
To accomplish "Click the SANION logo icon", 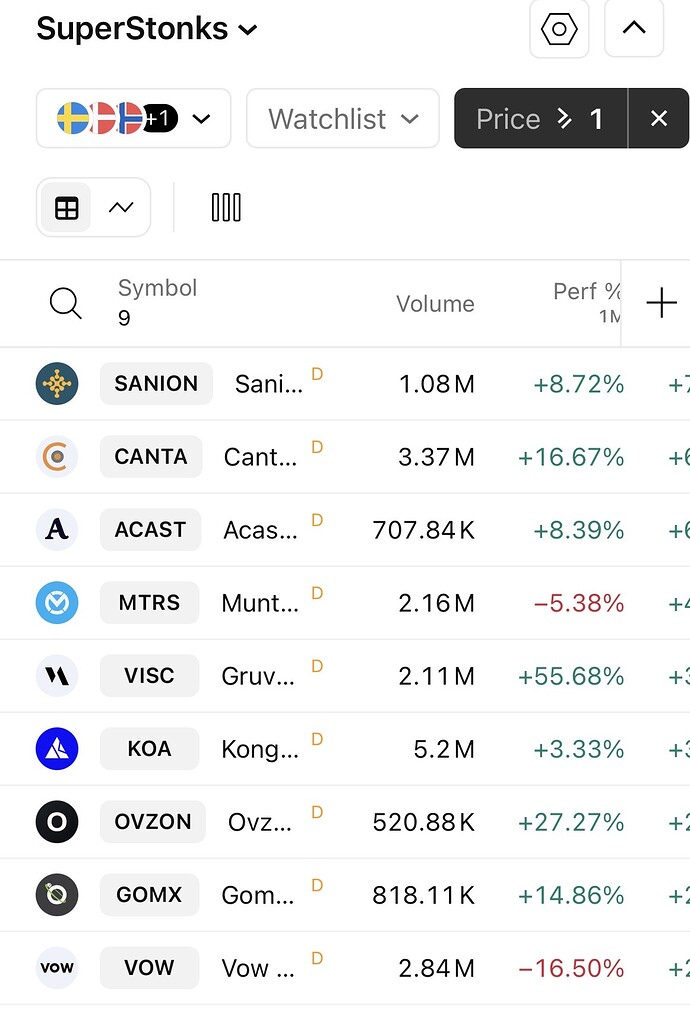I will tap(57, 384).
